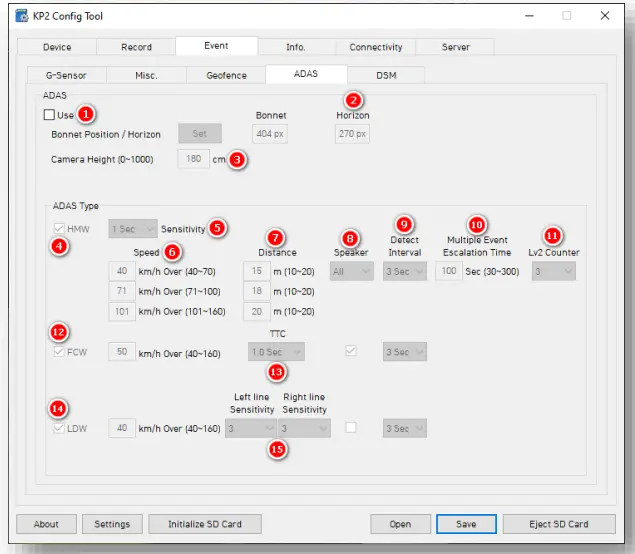The image size is (635, 554).
Task: Click the About button
Action: point(46,524)
